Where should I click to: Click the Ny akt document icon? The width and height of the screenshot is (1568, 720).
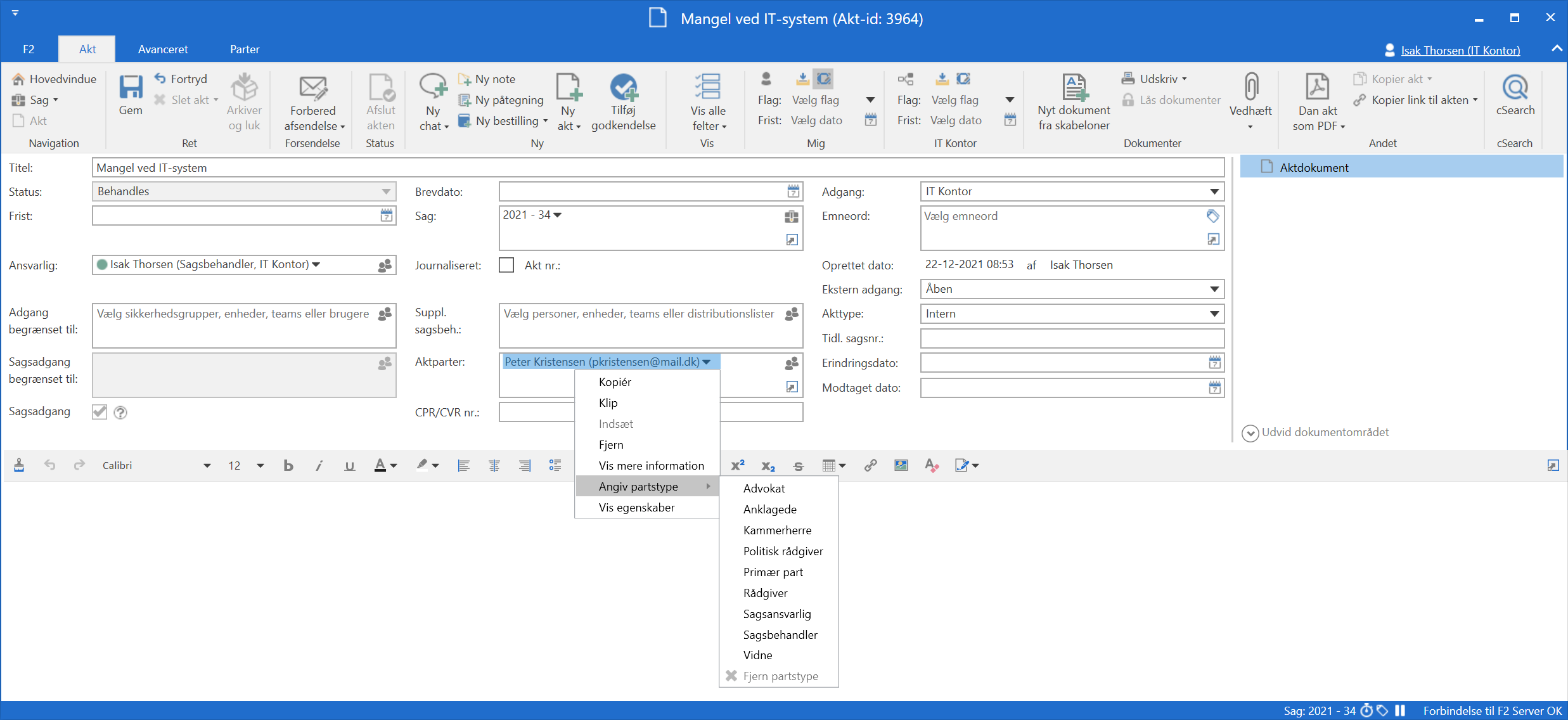569,87
